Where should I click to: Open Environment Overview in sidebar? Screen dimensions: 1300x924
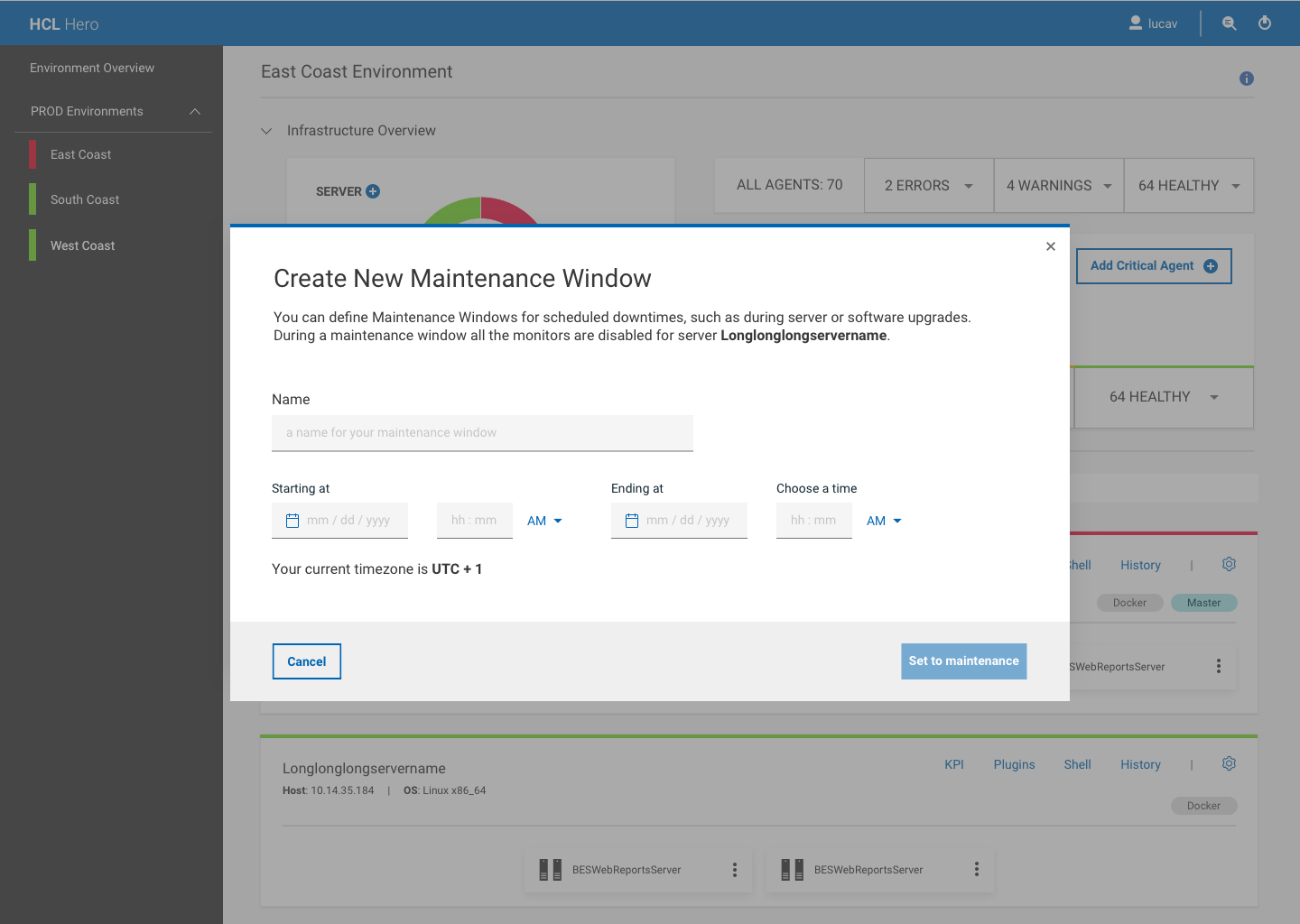(92, 68)
